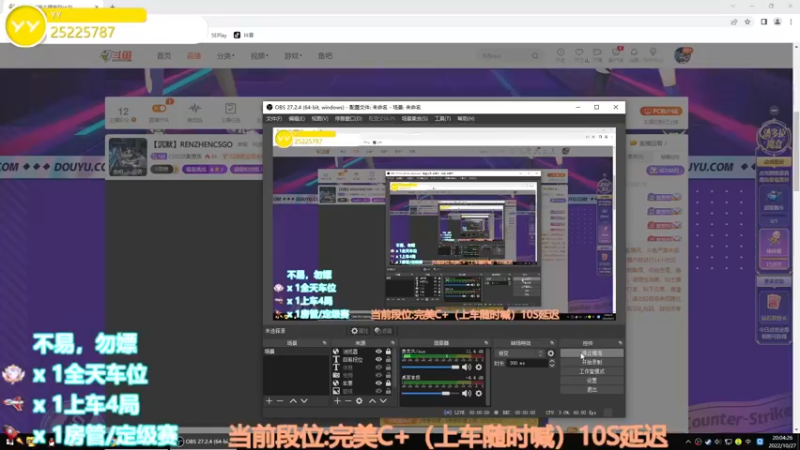Expand the Douyu 视频 video dropdown
Viewport: 800px width, 450px height.
click(x=259, y=56)
